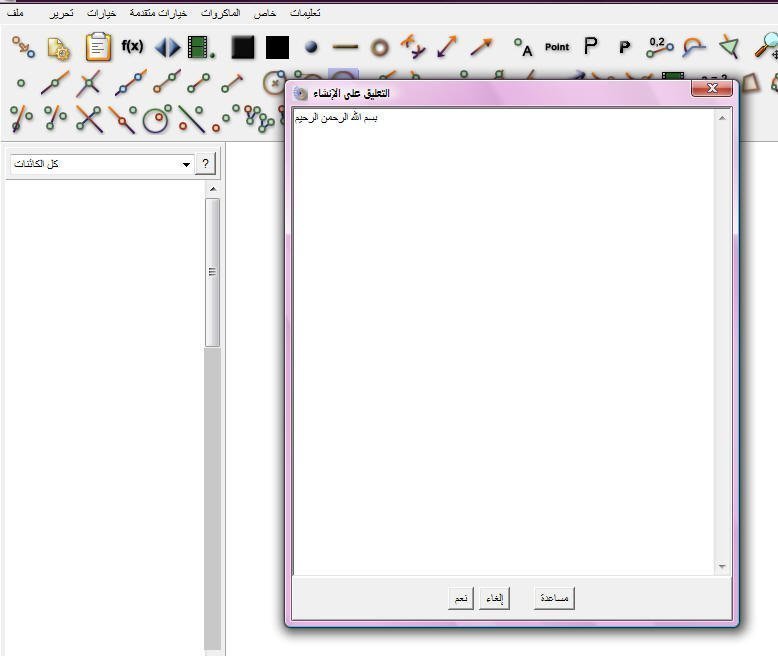Click the blue ball point-style icon

[311, 47]
